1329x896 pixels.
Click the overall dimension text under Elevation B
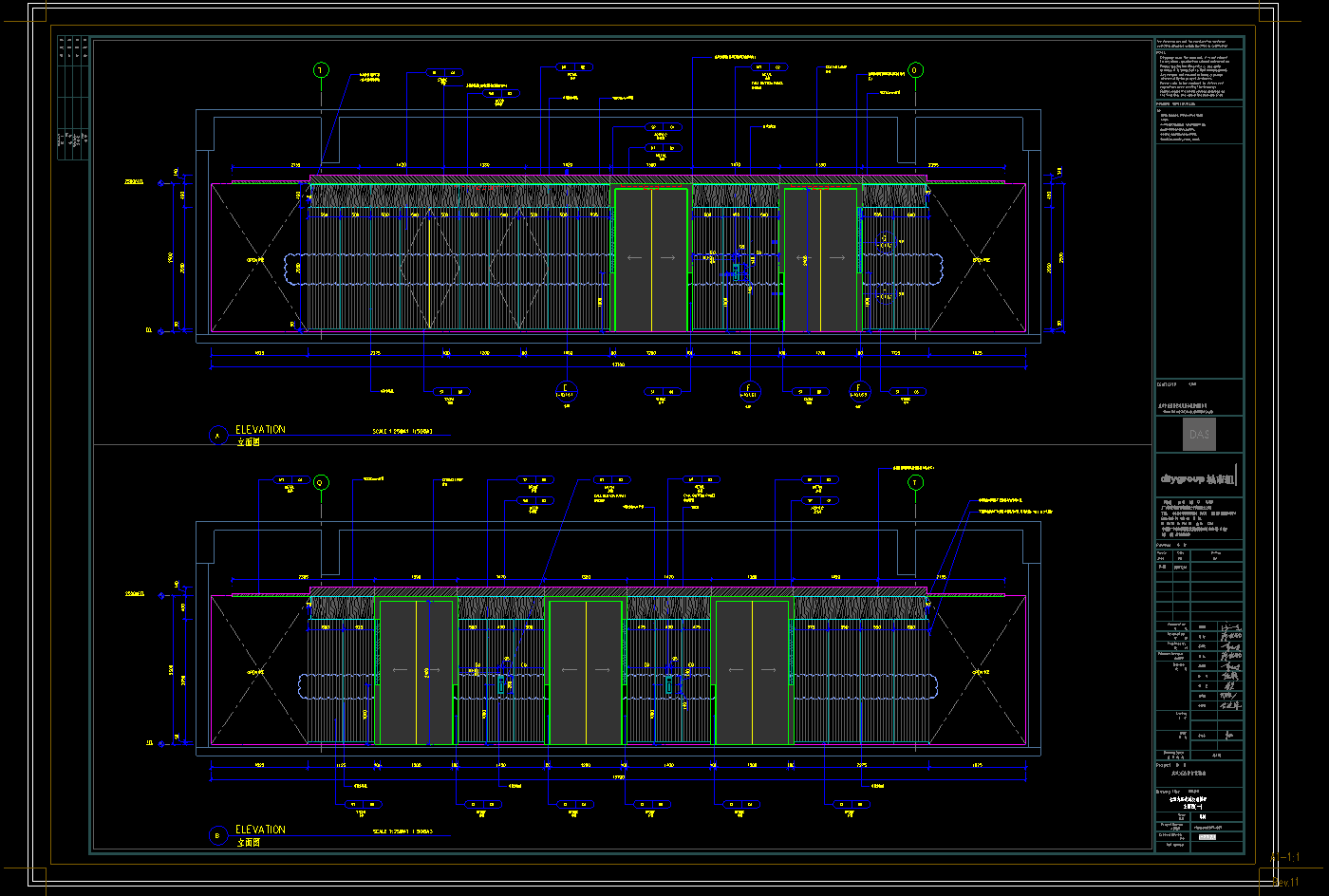click(x=618, y=775)
